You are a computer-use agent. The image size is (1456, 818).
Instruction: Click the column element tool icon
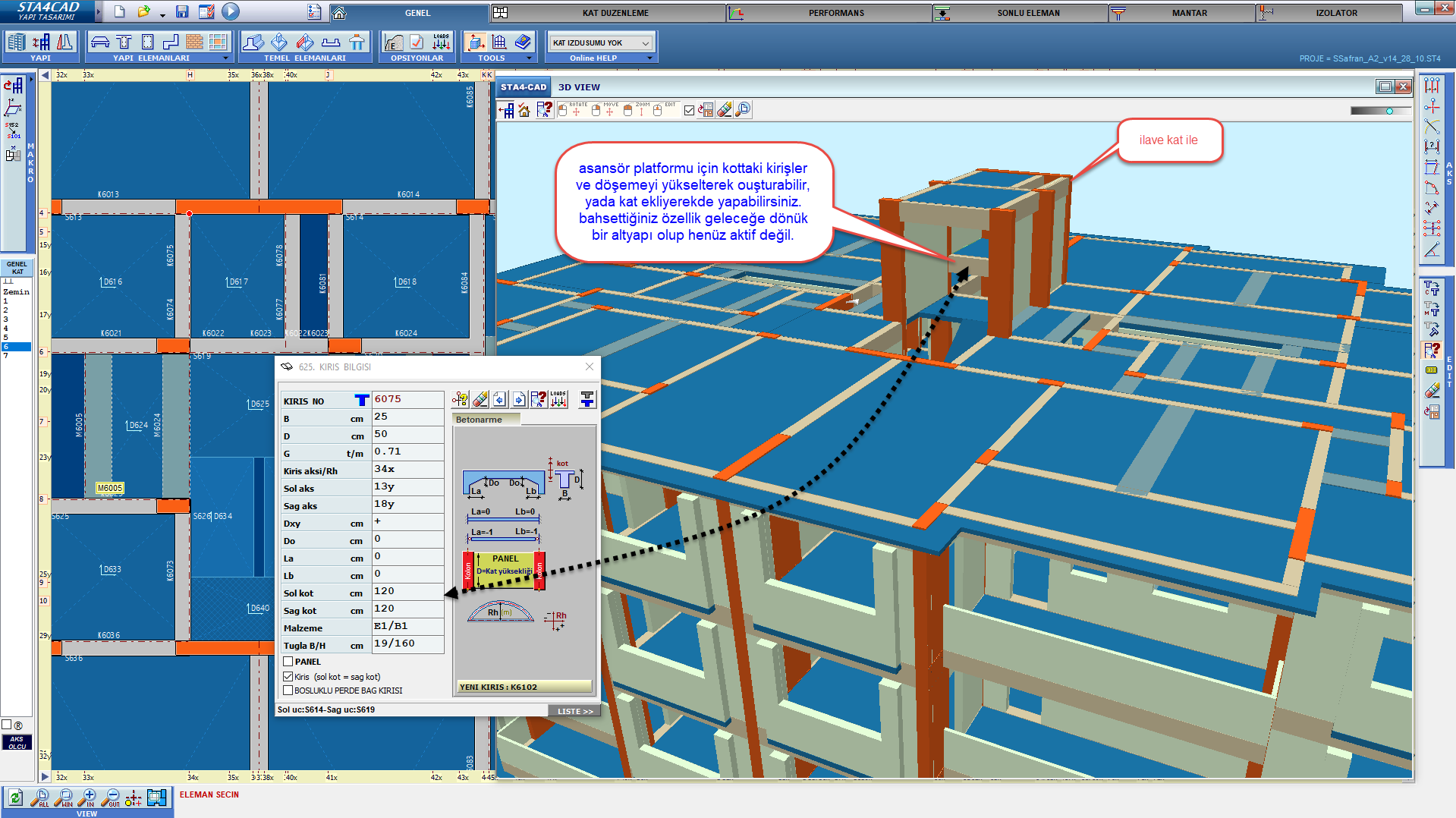coord(147,42)
